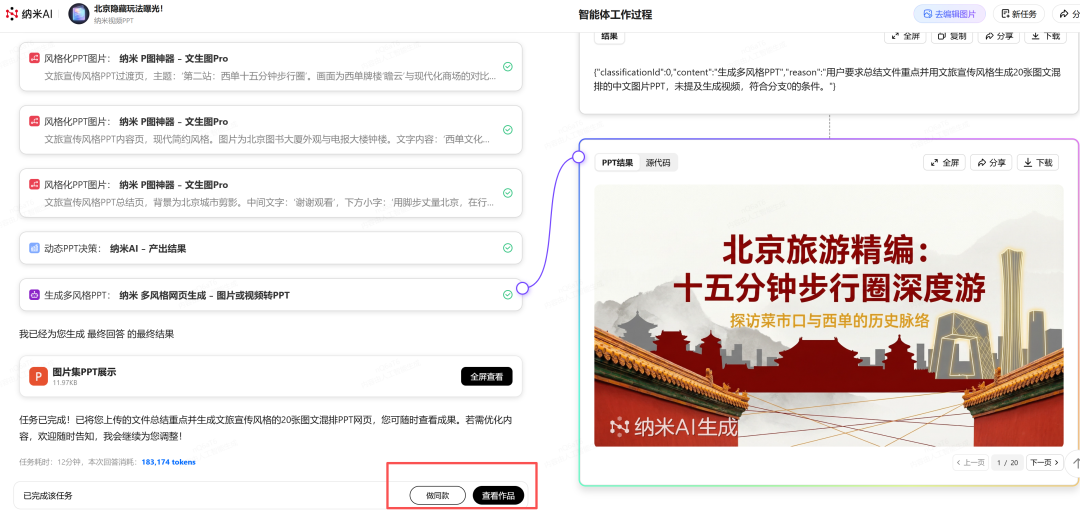Expand the 生成多风格PPT step row
Image resolution: width=1080 pixels, height=514 pixels.
click(x=271, y=295)
